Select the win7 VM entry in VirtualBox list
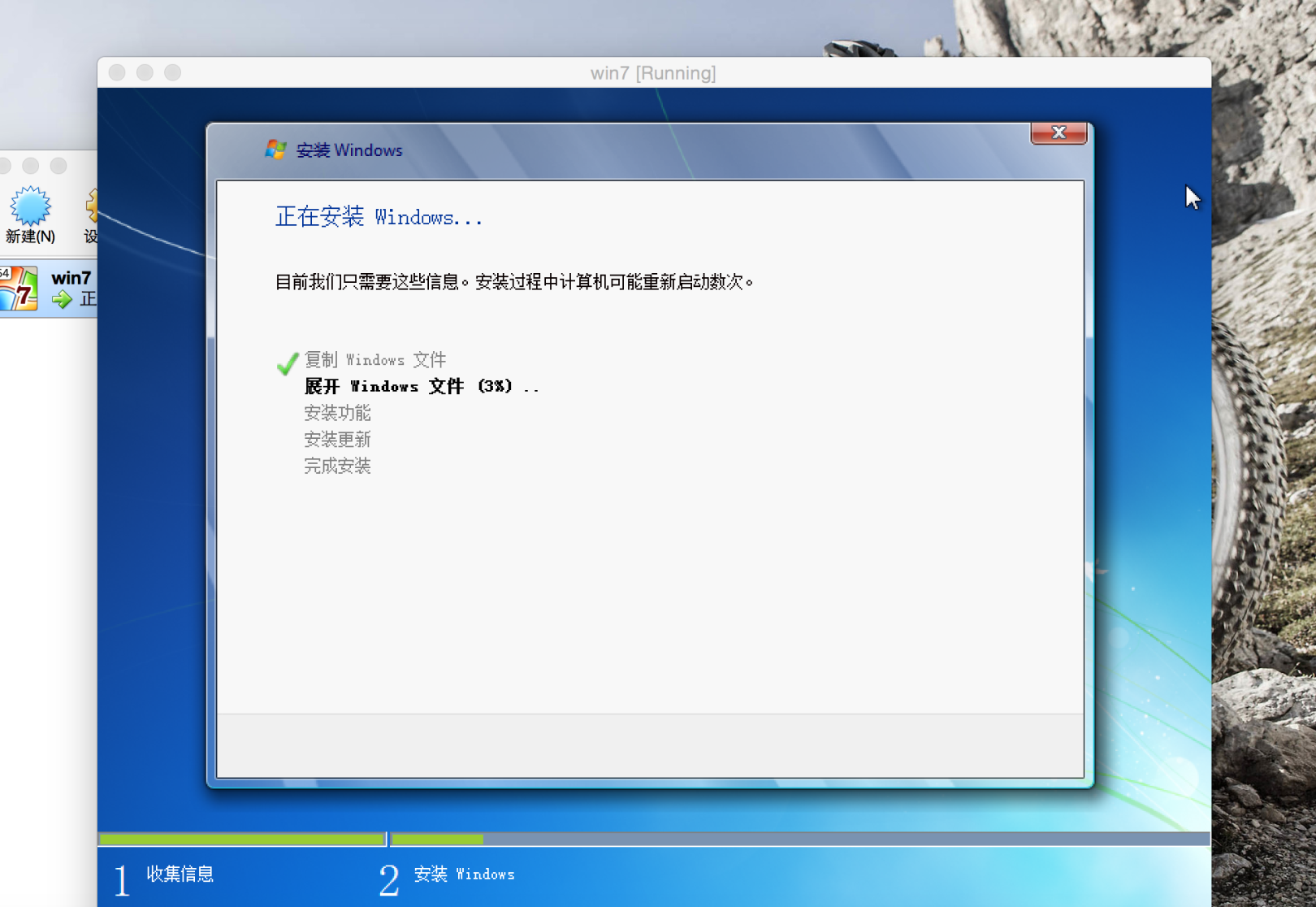1316x907 pixels. pos(49,289)
